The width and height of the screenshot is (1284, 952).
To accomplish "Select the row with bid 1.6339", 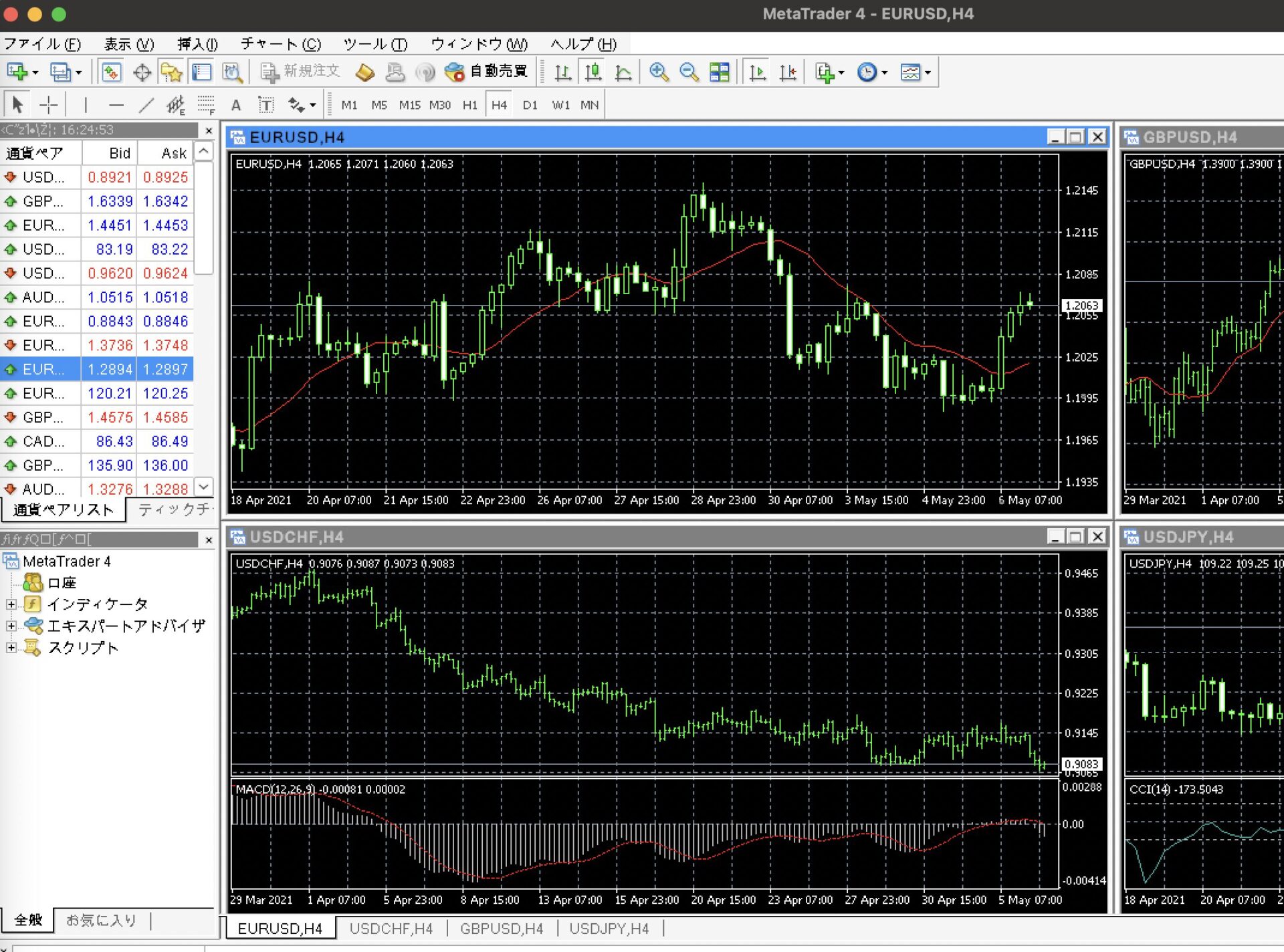I will (97, 201).
